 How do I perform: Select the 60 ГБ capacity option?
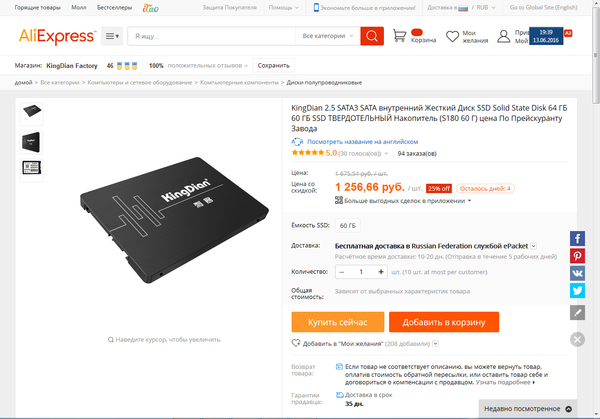pyautogui.click(x=347, y=226)
